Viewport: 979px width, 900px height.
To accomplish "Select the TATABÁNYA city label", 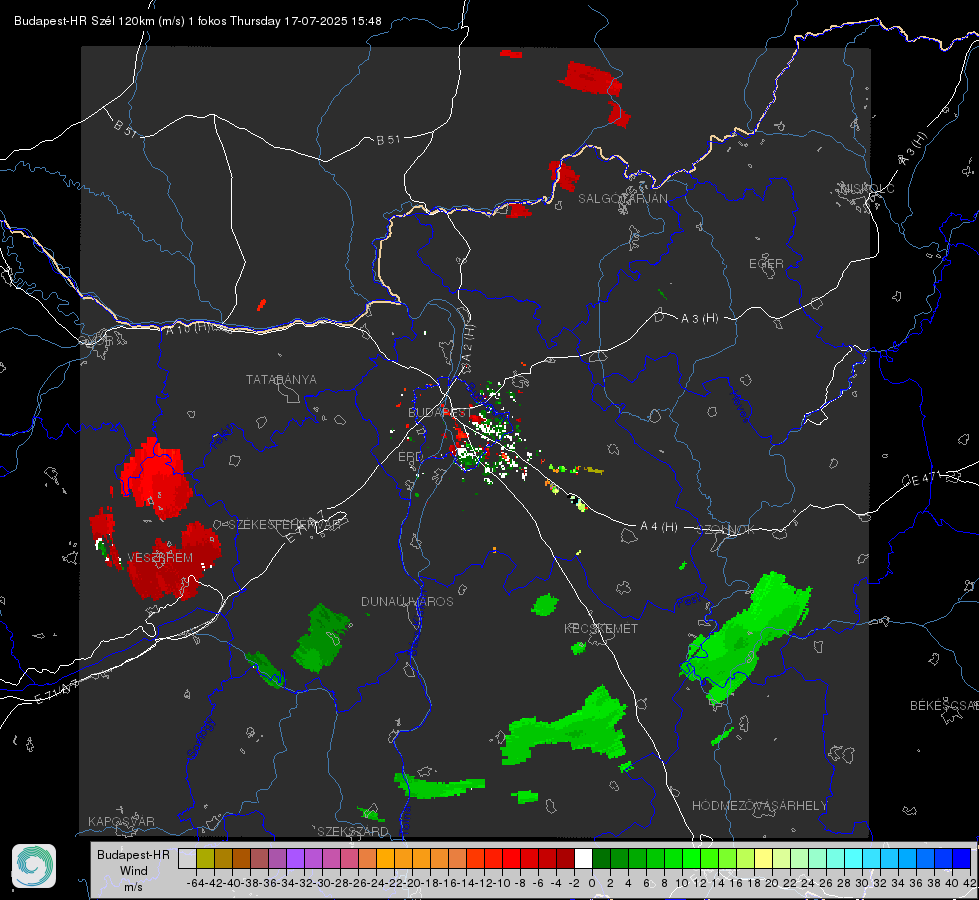I will pos(281,379).
